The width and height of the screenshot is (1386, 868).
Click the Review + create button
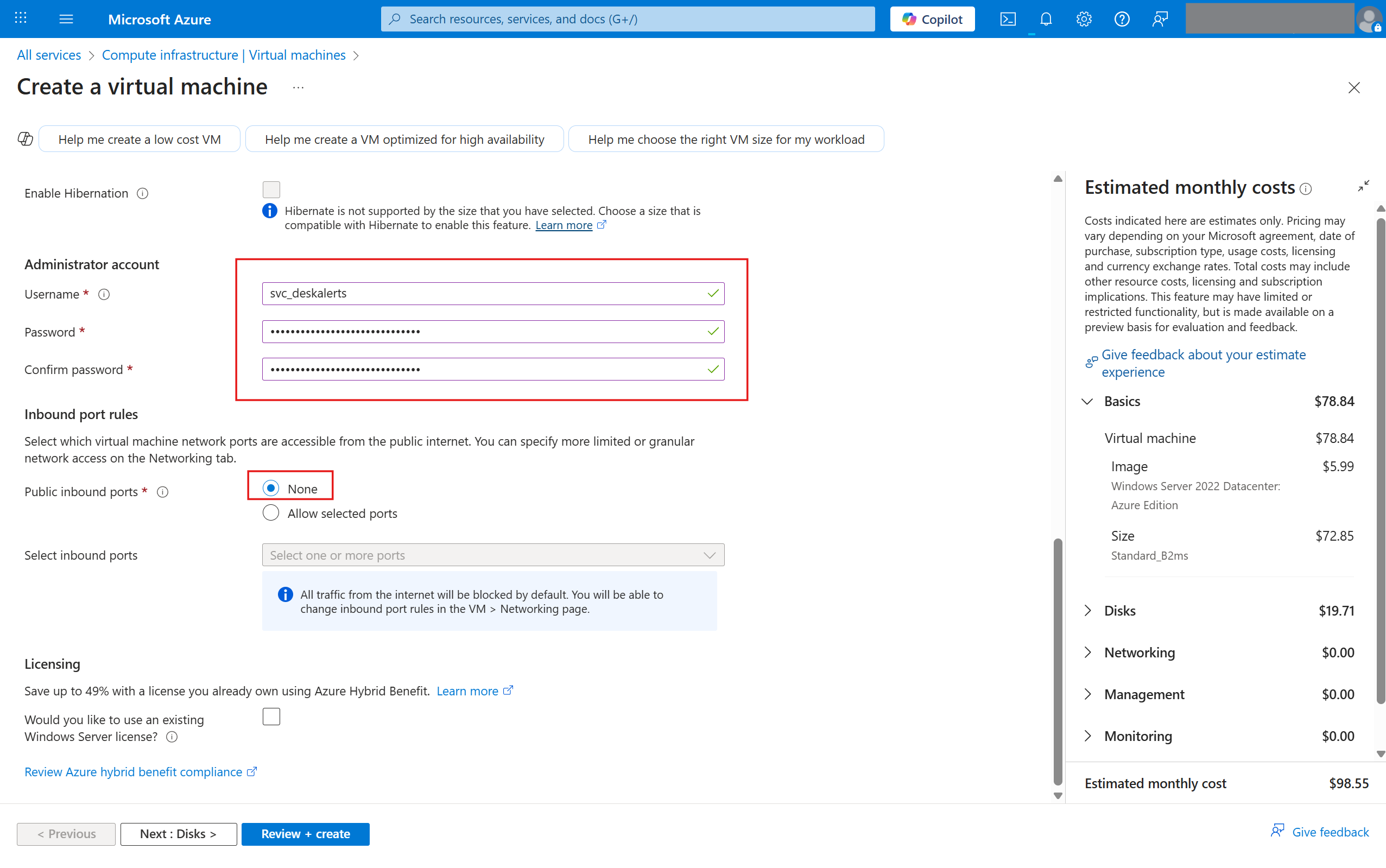click(x=306, y=834)
